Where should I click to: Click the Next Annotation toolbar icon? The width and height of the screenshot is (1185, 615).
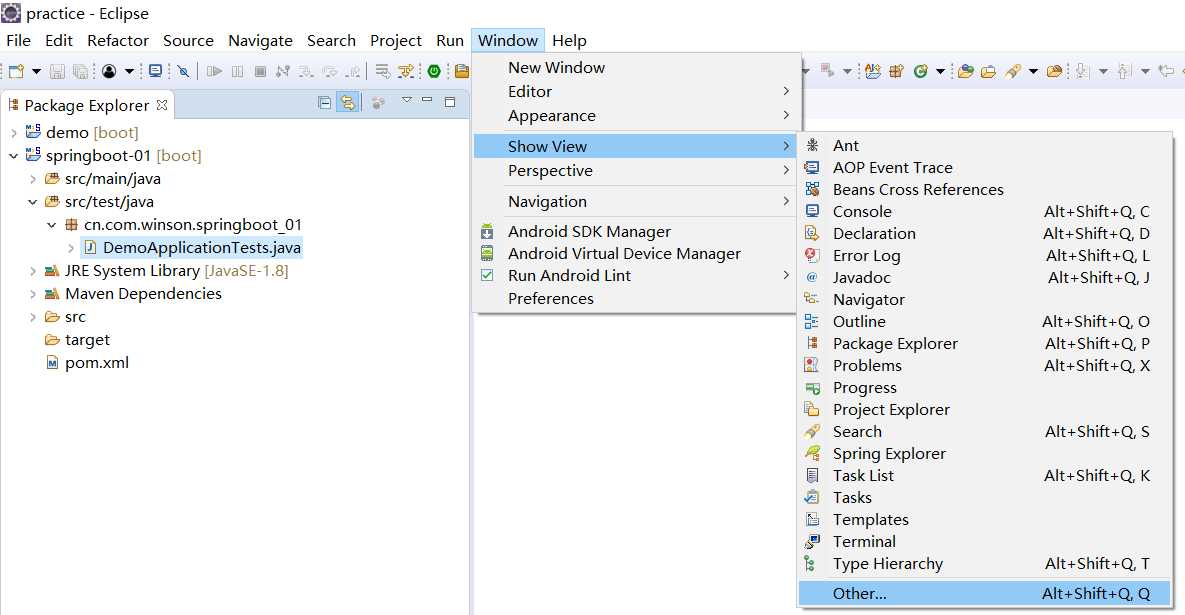click(1081, 71)
